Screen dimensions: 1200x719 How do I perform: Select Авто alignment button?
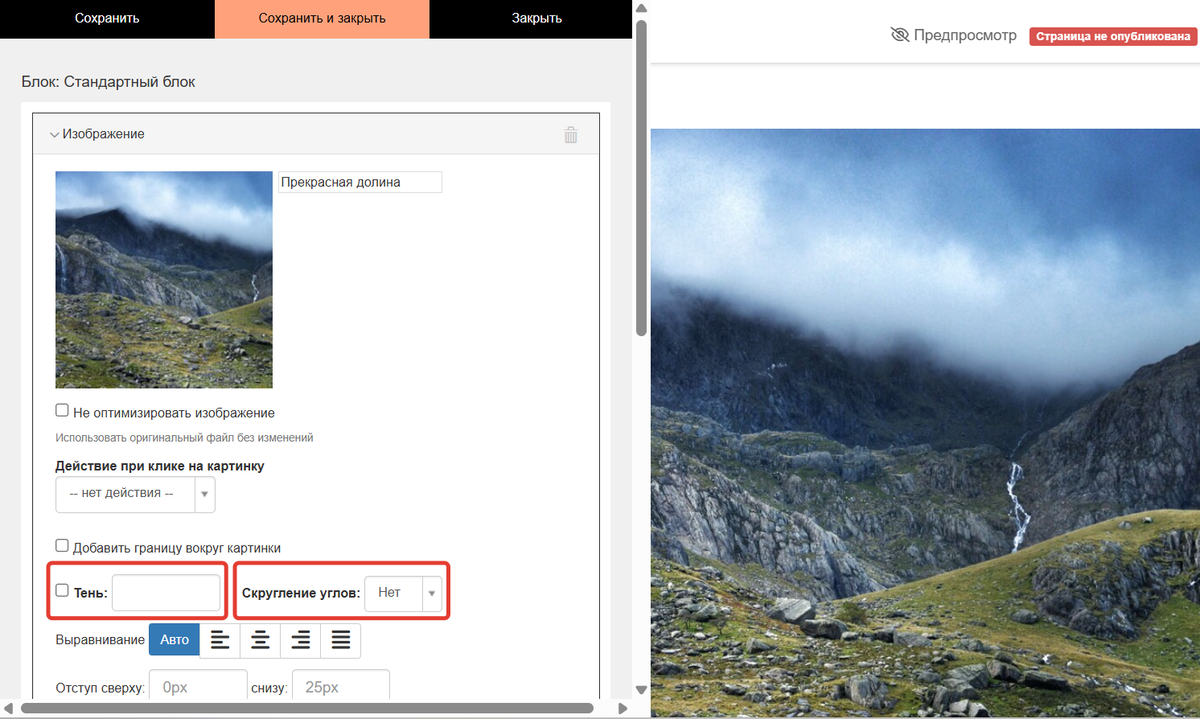click(x=174, y=640)
